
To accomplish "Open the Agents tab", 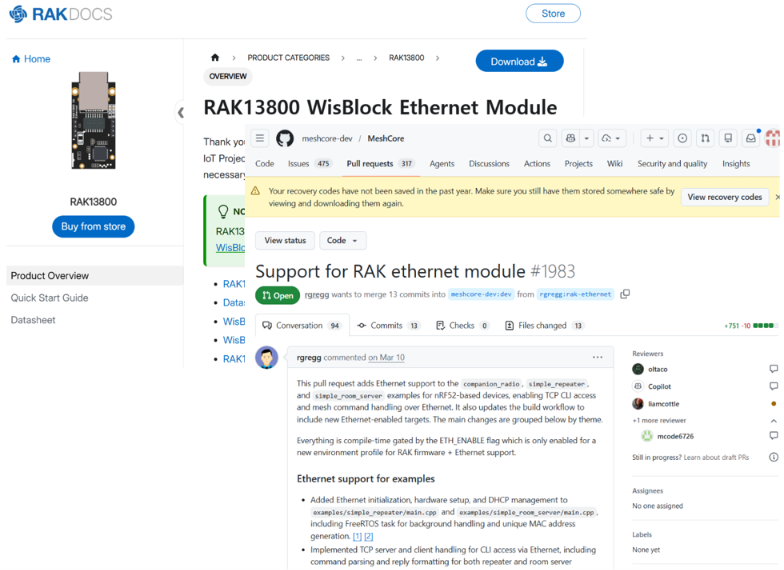I will (442, 164).
